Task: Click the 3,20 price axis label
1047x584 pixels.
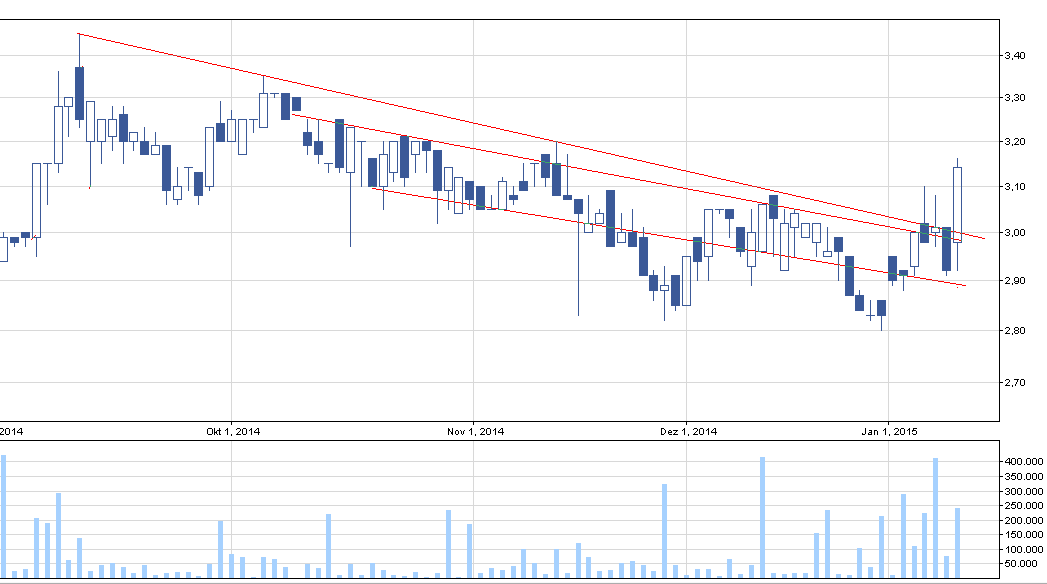Action: coord(1013,142)
